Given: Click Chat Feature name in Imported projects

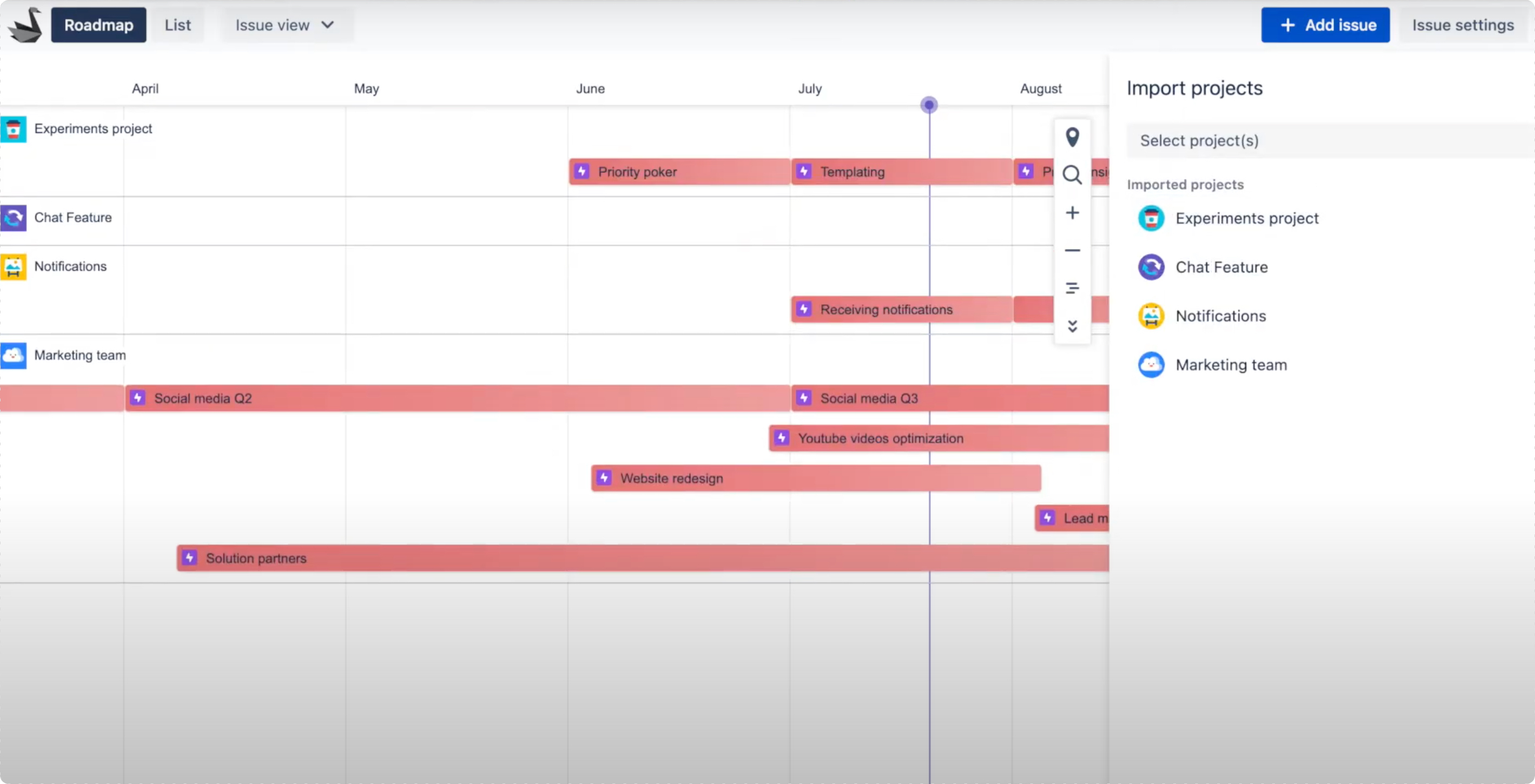Looking at the screenshot, I should tap(1221, 267).
